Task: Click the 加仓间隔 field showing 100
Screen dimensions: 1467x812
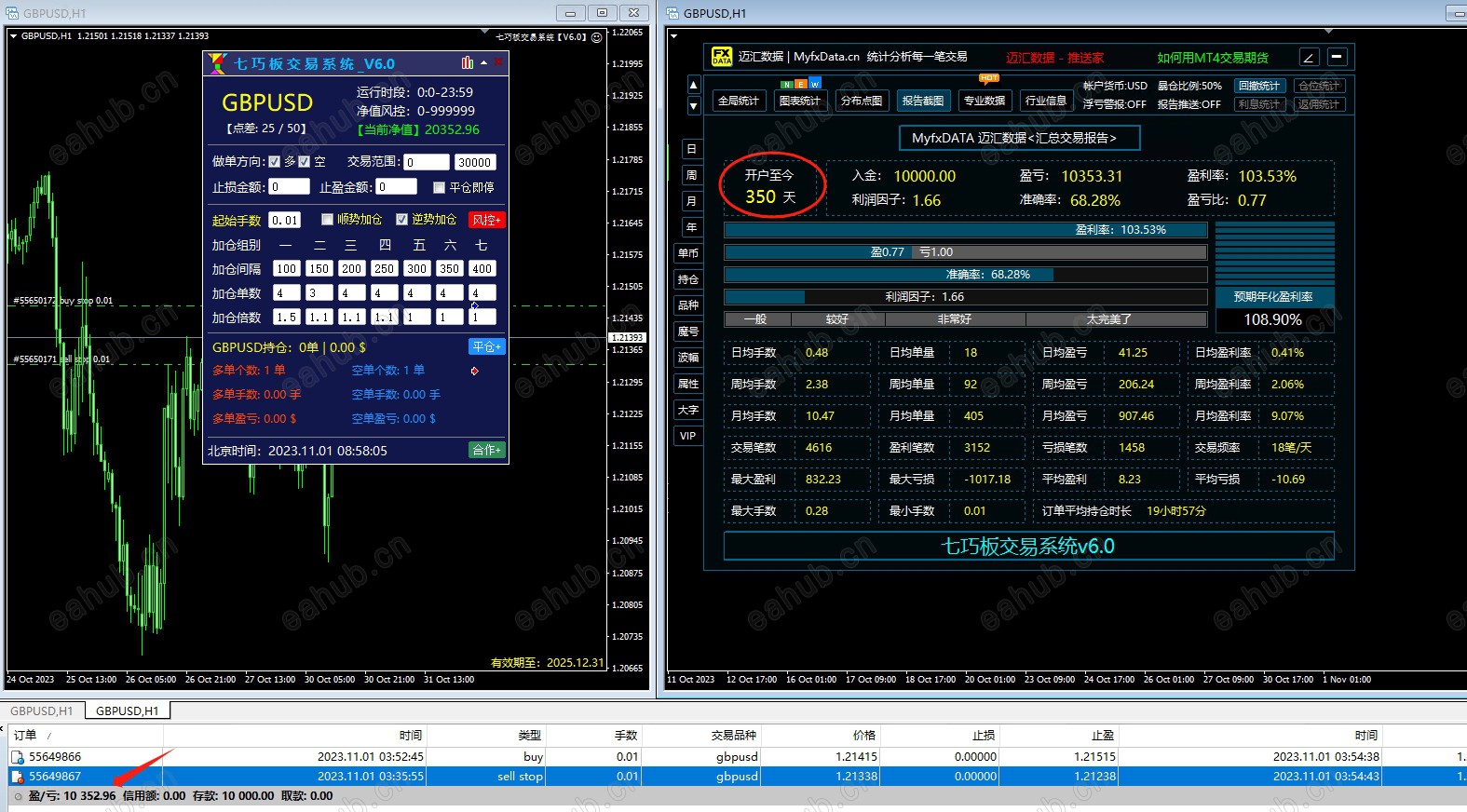Action: (286, 268)
